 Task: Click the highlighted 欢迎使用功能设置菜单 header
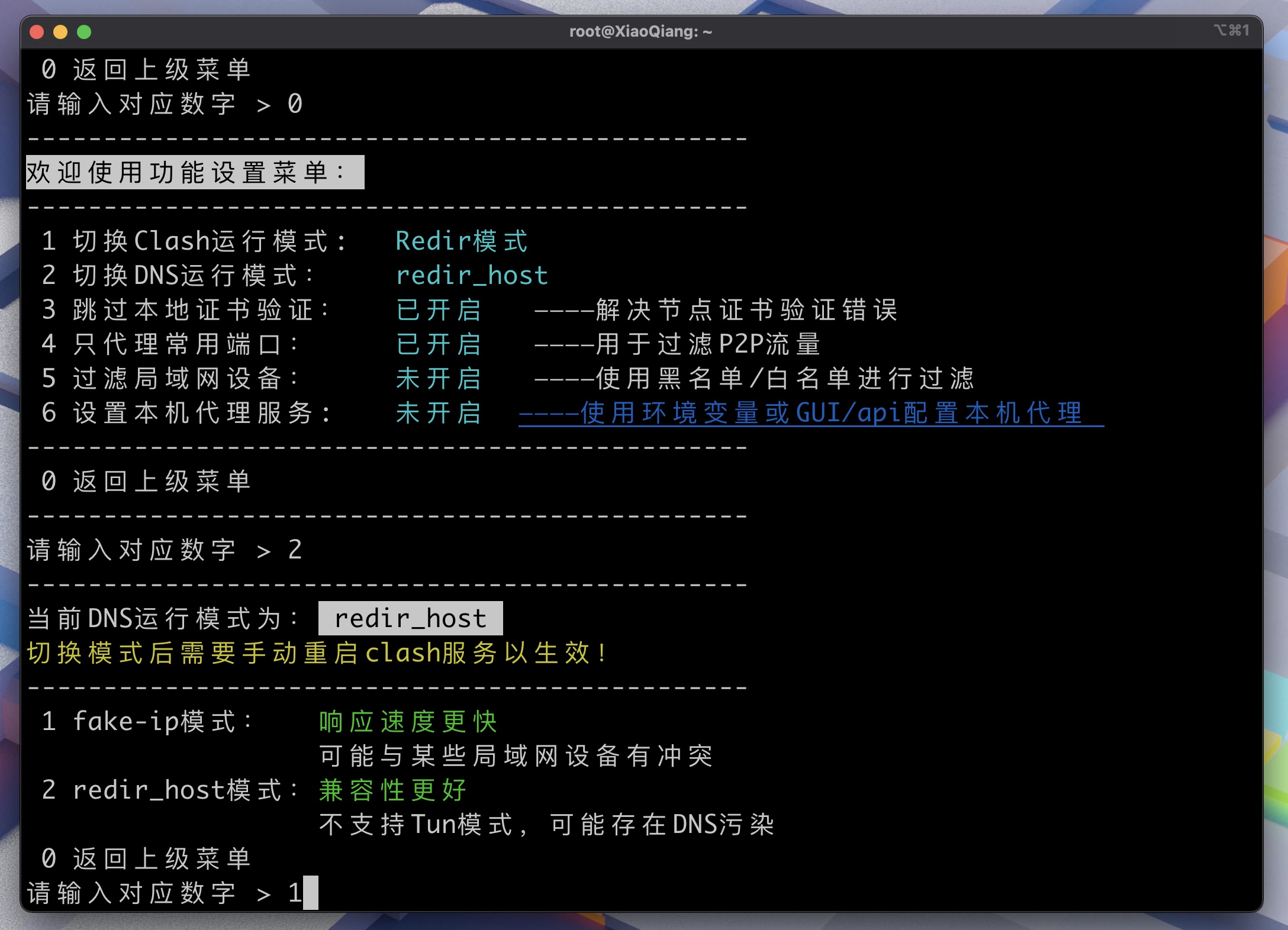point(195,173)
